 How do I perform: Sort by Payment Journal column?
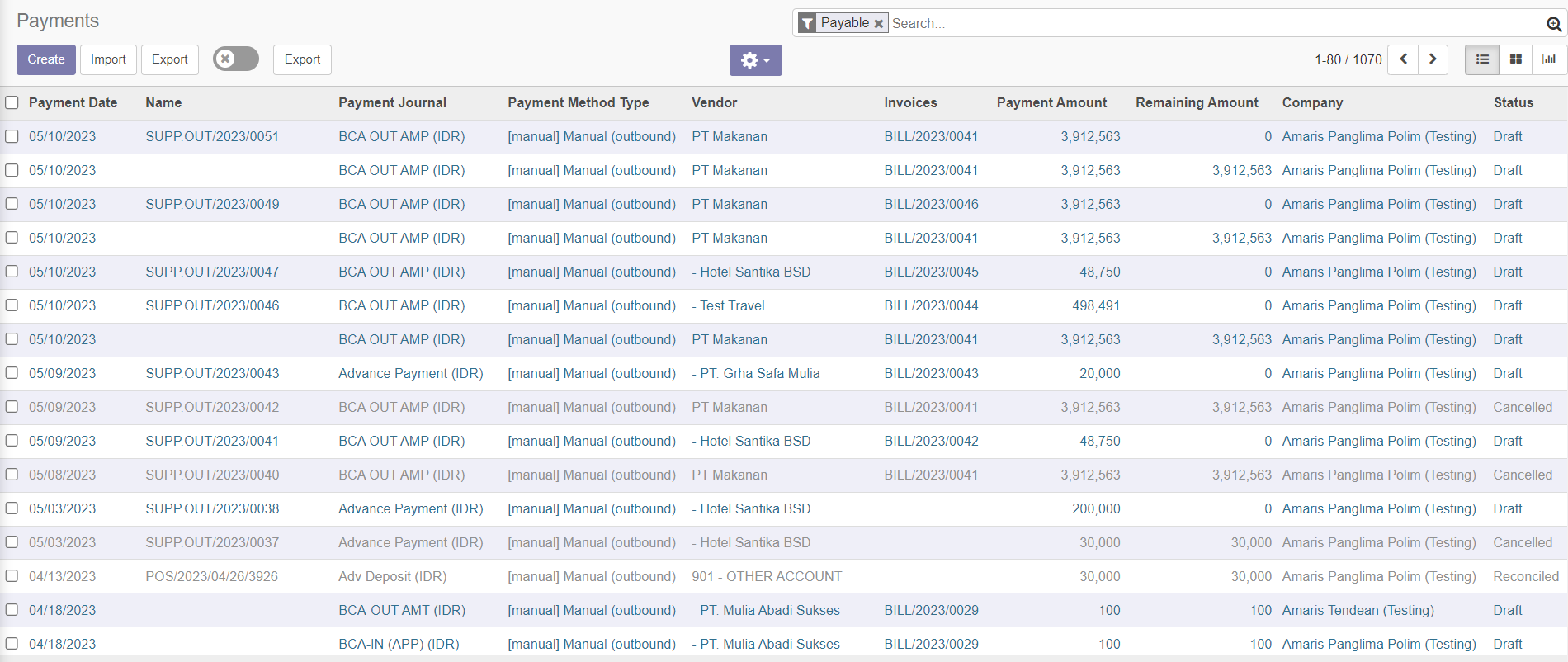click(392, 102)
